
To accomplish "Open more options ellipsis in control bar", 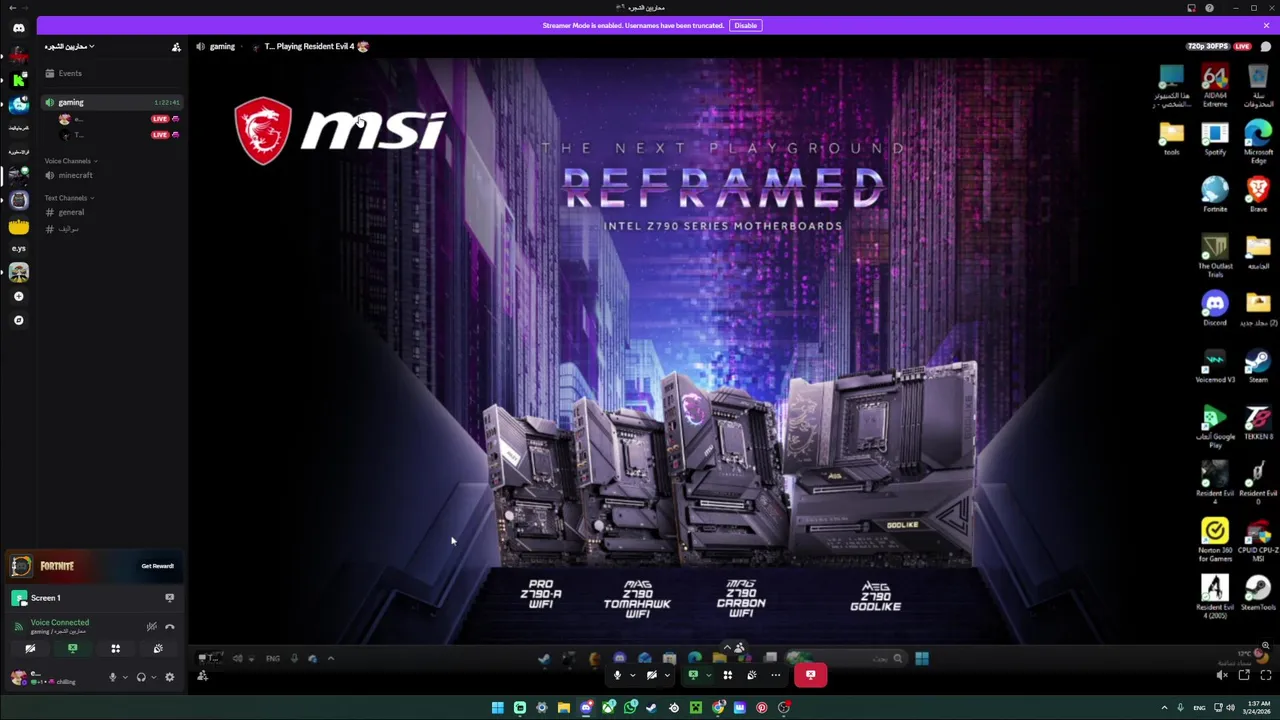I will [x=776, y=675].
